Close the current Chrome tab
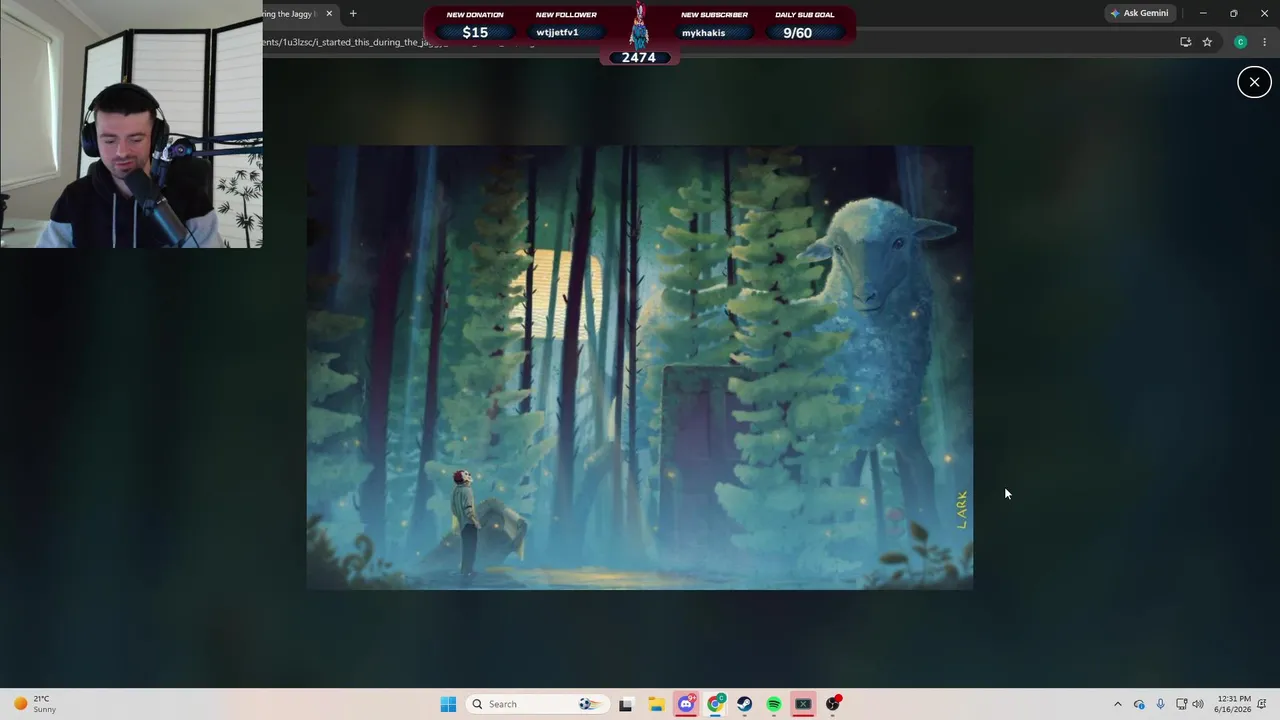The image size is (1280, 720). (329, 14)
